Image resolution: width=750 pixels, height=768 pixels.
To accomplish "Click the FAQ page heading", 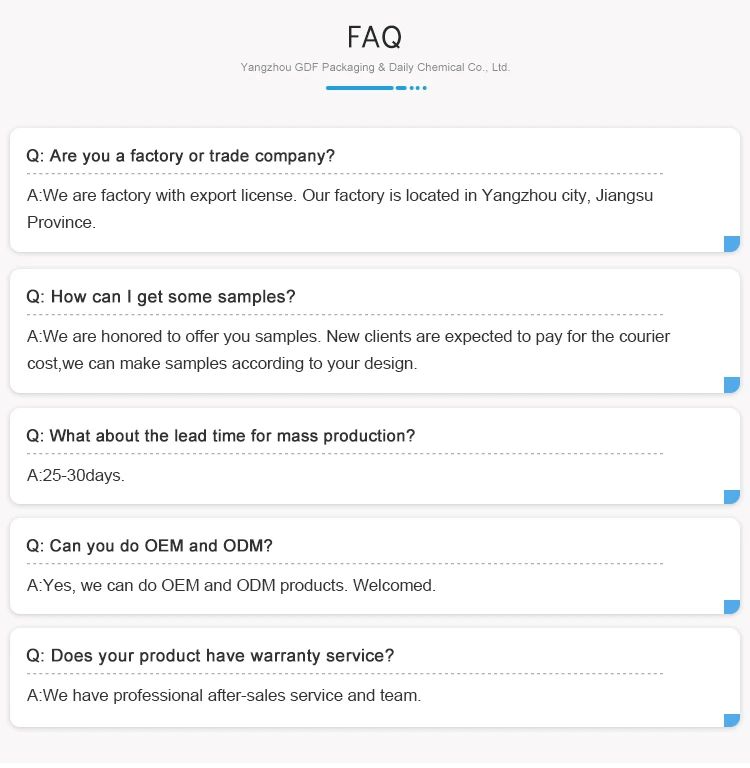I will click(x=375, y=38).
